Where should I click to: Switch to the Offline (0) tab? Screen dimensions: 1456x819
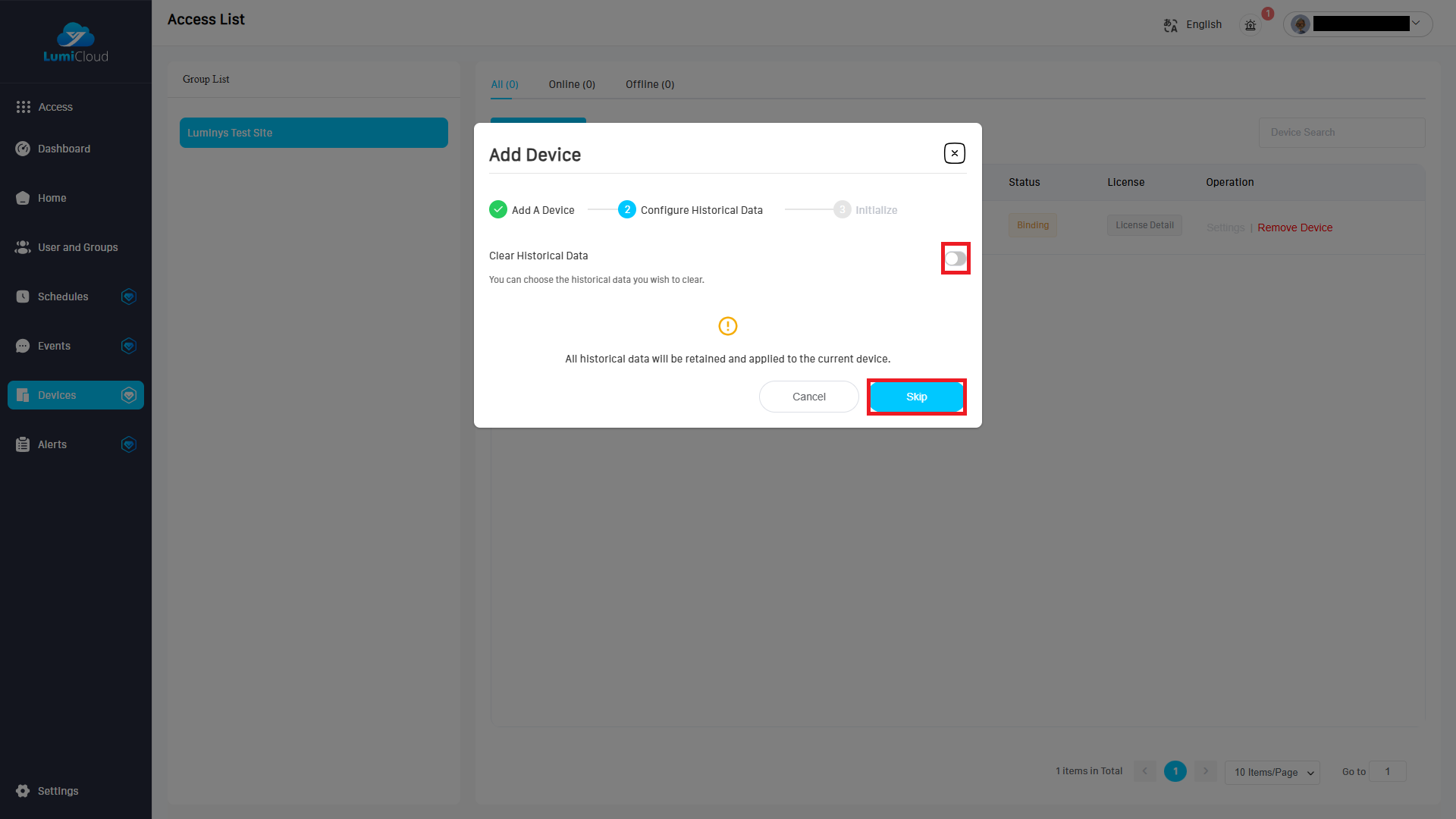click(x=650, y=84)
